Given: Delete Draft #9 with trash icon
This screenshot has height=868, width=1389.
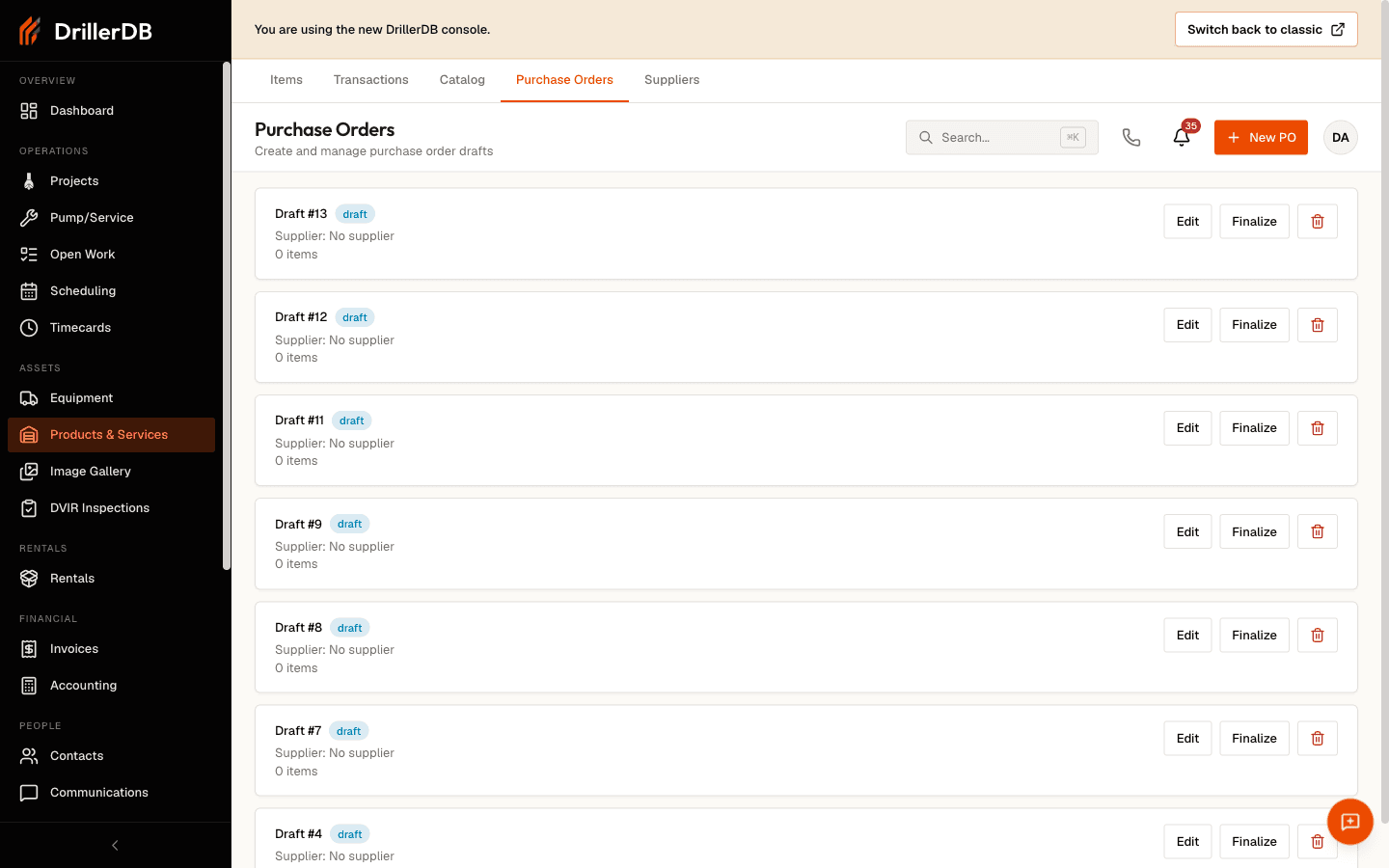Looking at the screenshot, I should 1318,532.
